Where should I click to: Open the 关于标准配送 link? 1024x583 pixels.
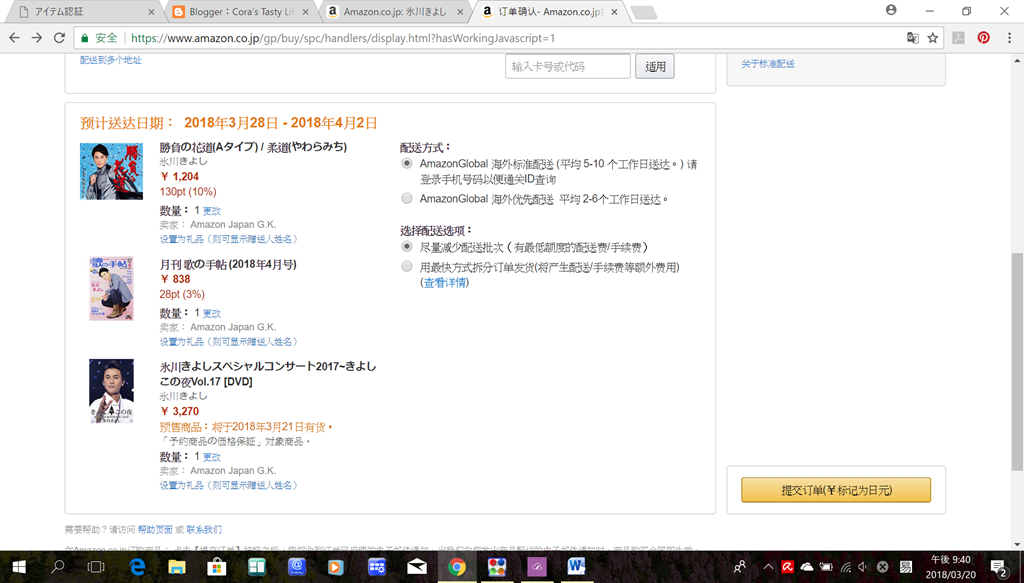click(x=767, y=63)
